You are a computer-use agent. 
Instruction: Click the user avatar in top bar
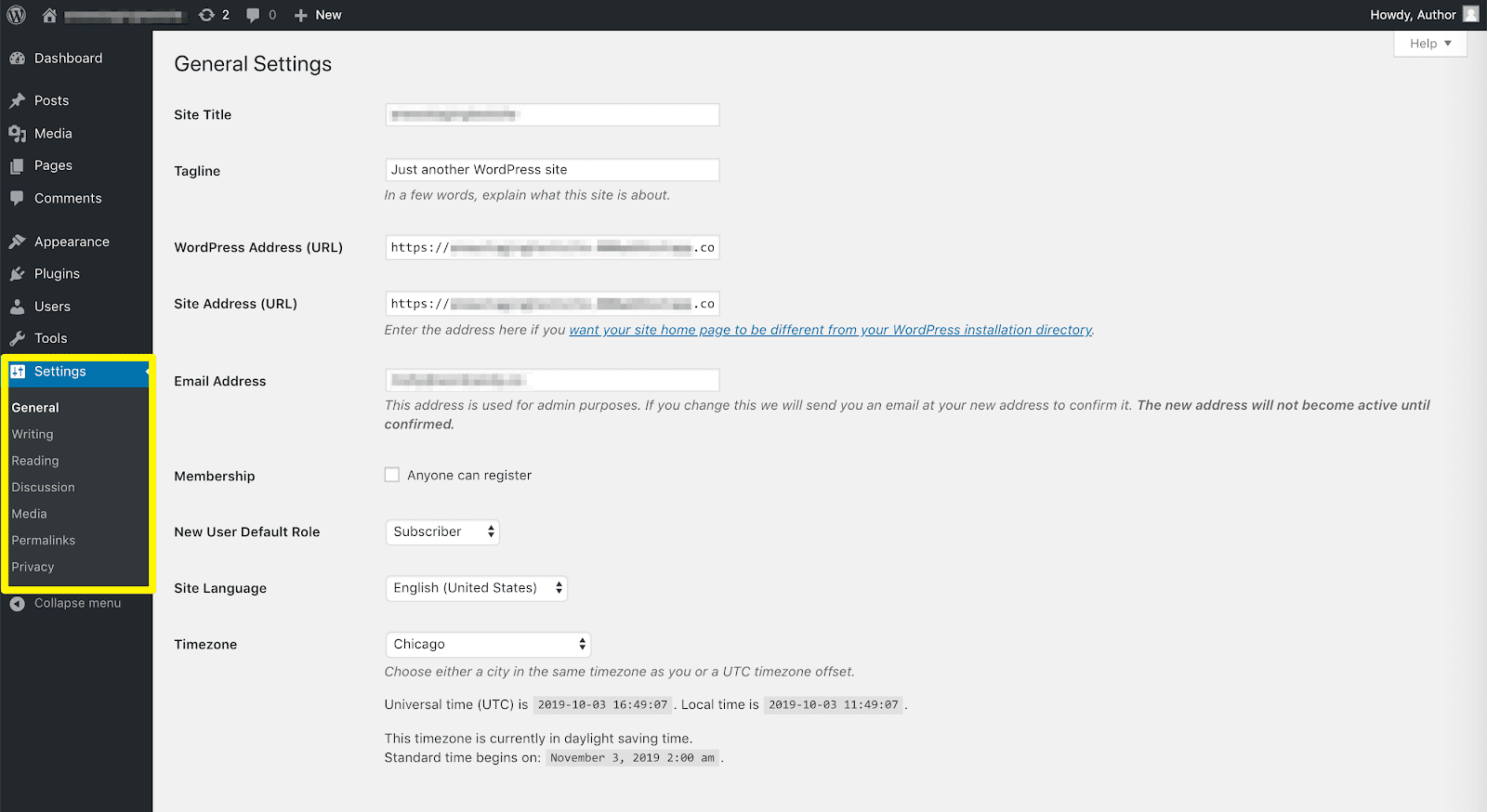[1470, 14]
